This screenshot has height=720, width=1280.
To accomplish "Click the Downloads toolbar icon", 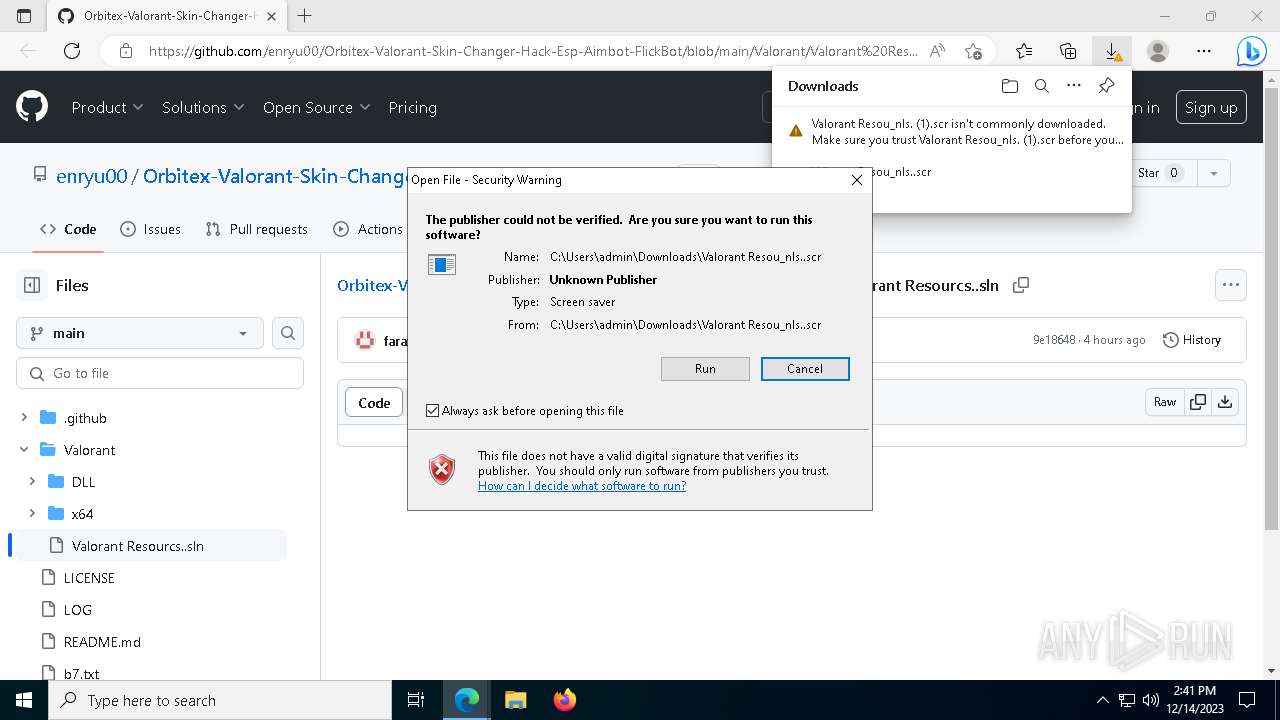I will point(1112,51).
